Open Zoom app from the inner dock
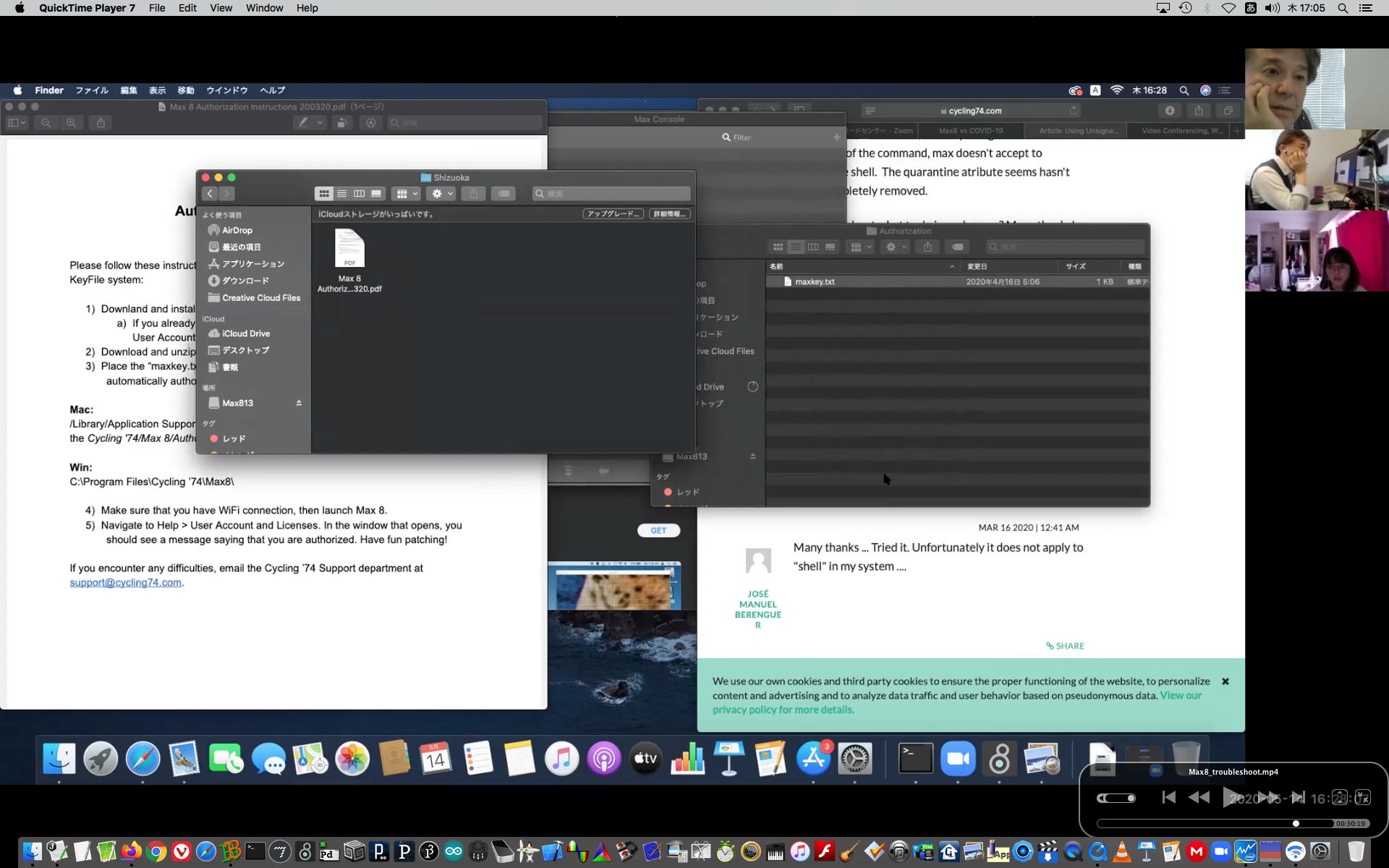1389x868 pixels. (958, 759)
